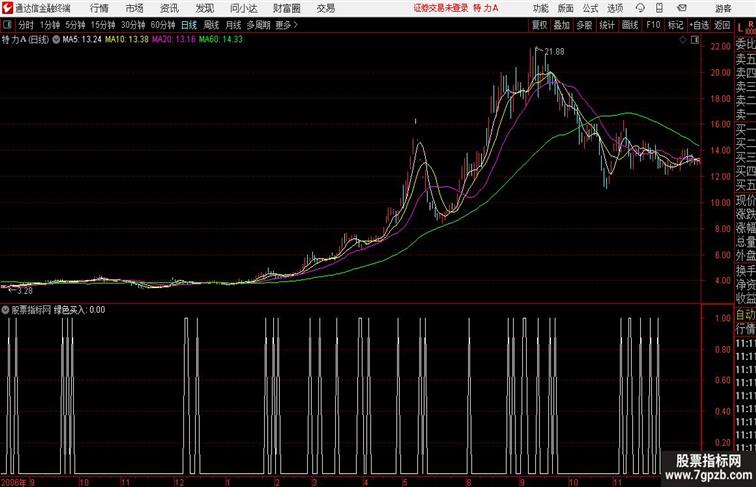Viewport: 756px width, 487px height.
Task: Open the F10 company info button
Action: pos(653,25)
